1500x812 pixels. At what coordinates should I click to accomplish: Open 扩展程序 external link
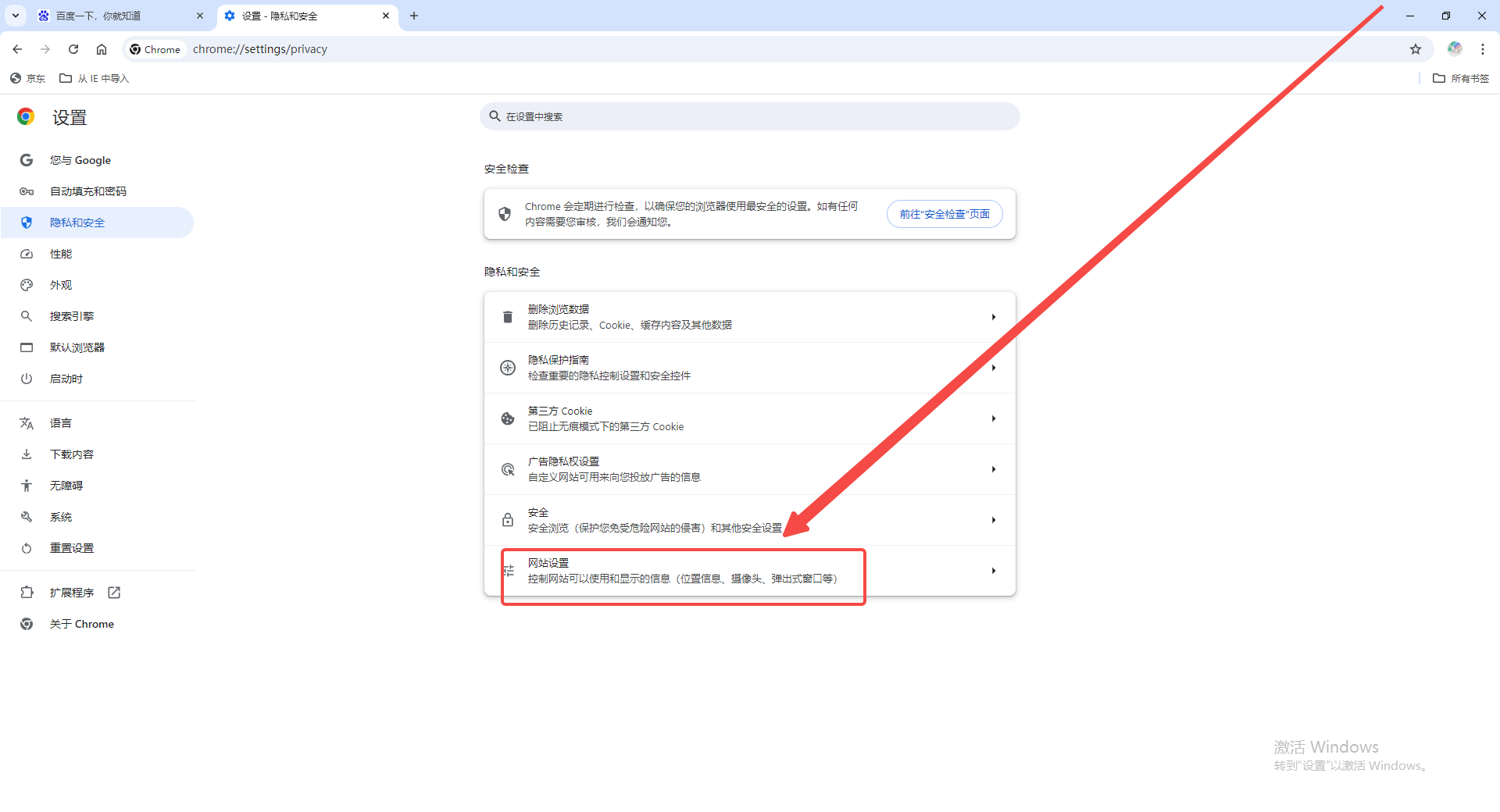[97, 593]
